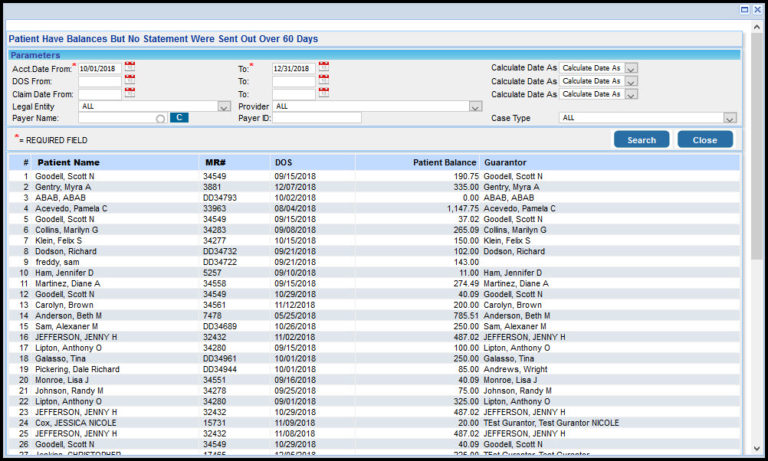Maximize the report window
768x461 pixels.
(x=744, y=9)
